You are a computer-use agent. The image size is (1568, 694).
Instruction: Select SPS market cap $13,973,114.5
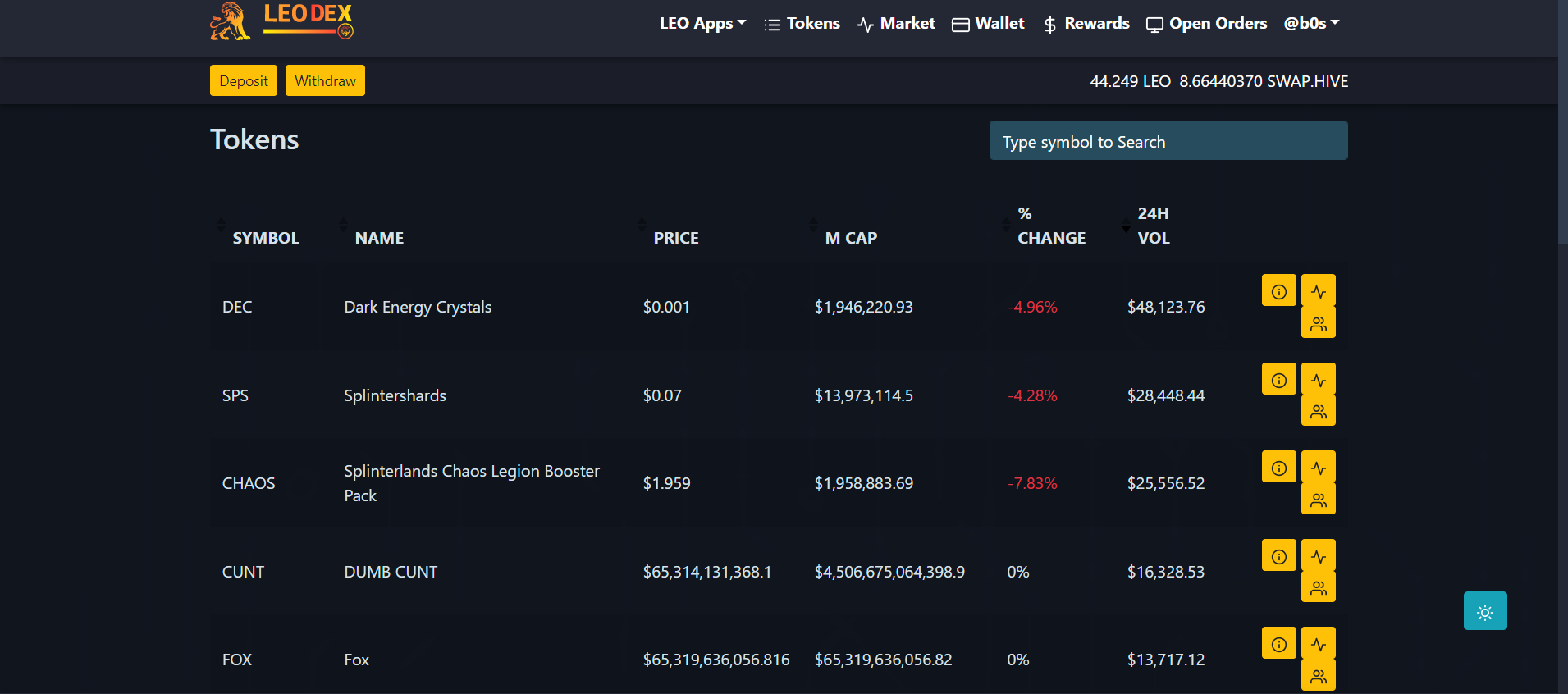point(863,395)
